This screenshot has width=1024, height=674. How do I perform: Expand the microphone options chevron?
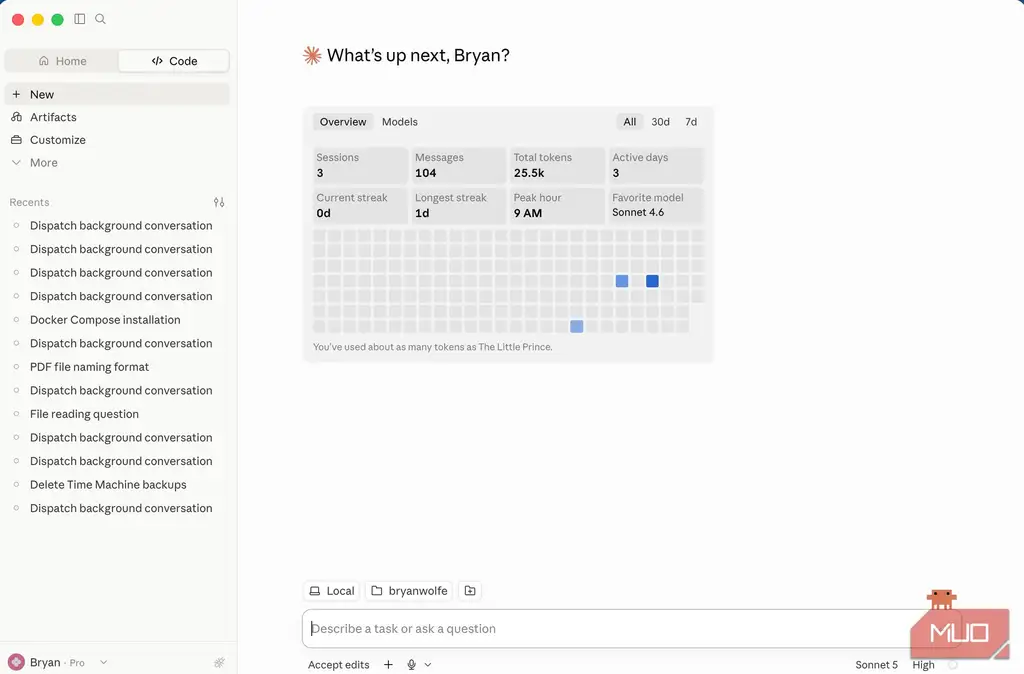[428, 664]
